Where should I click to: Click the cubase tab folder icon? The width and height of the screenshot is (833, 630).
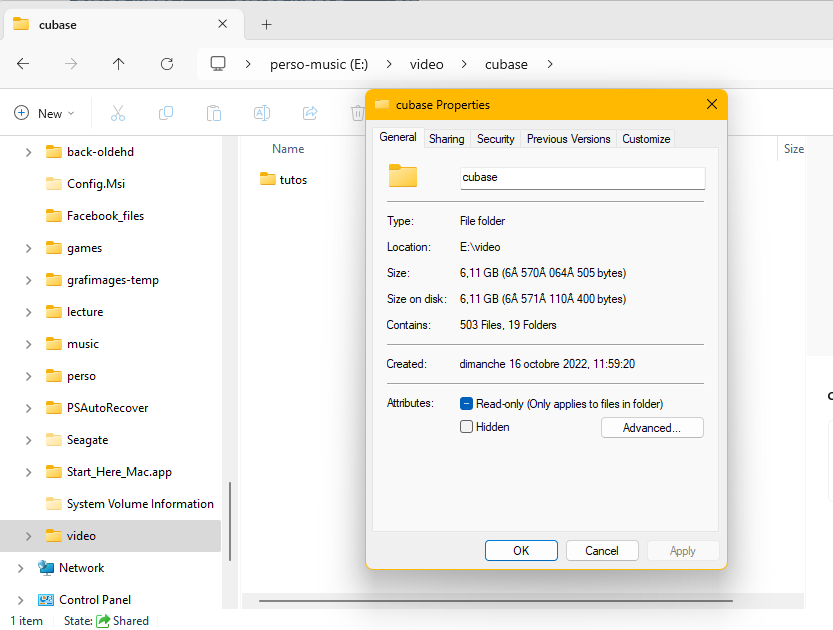[x=21, y=24]
